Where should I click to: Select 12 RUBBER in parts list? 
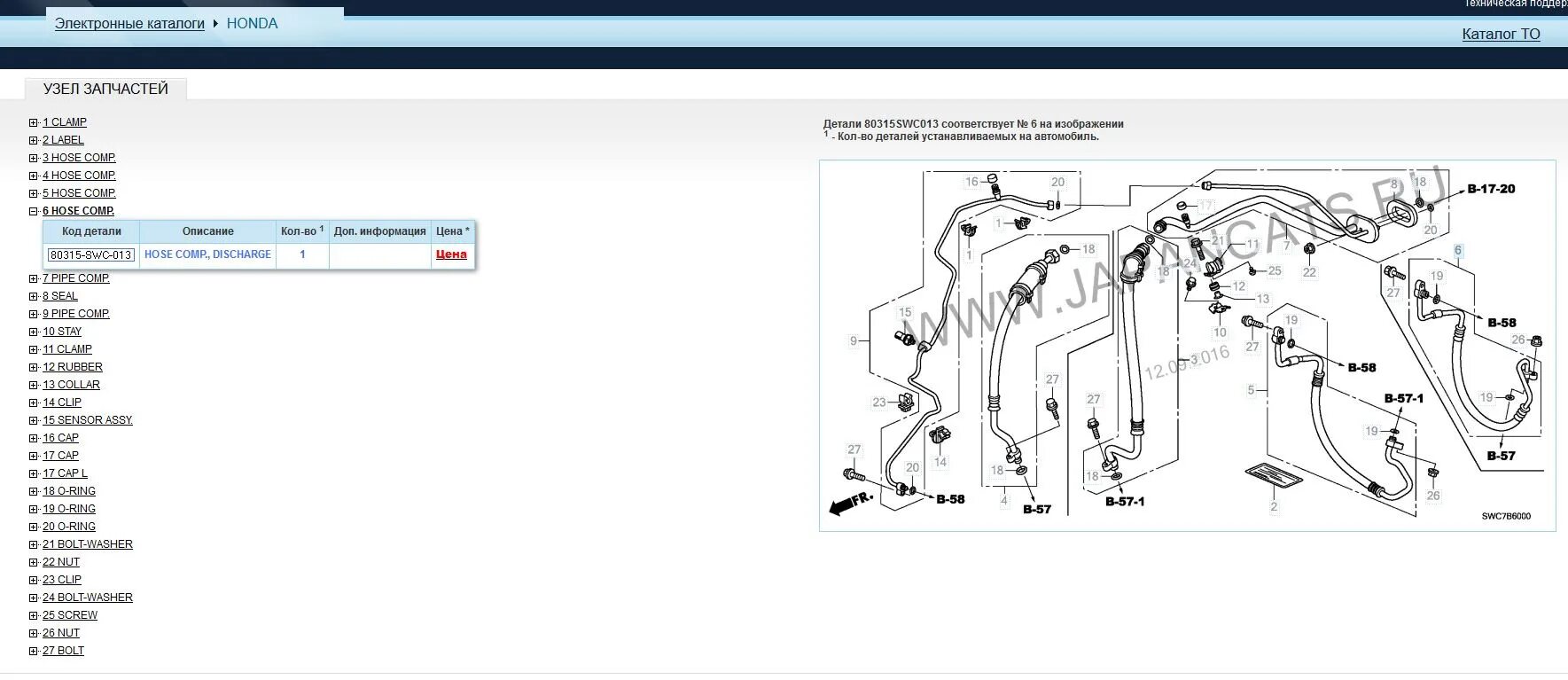tap(73, 367)
